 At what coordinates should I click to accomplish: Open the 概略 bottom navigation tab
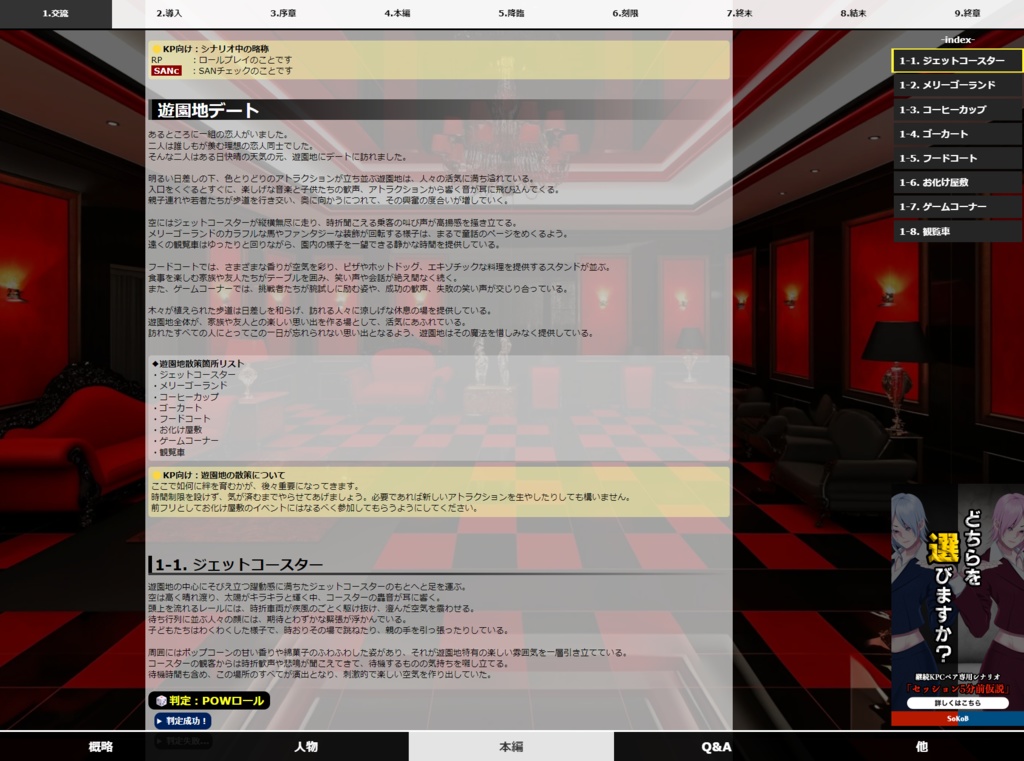coord(102,746)
